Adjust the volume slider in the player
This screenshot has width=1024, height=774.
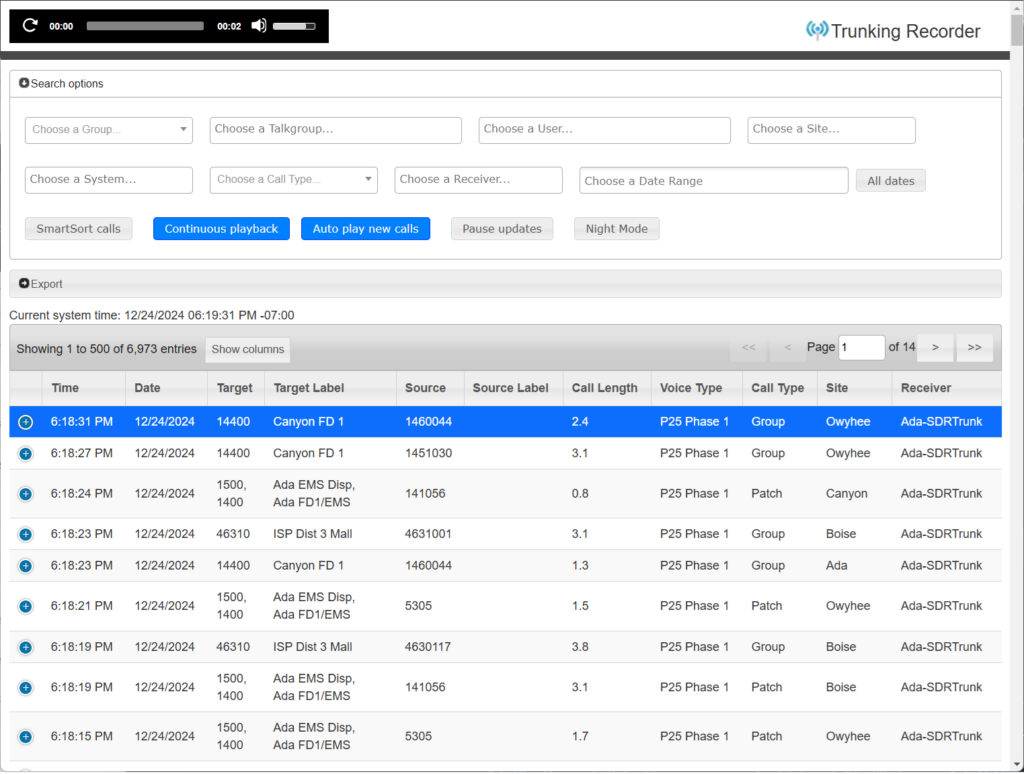(x=294, y=26)
